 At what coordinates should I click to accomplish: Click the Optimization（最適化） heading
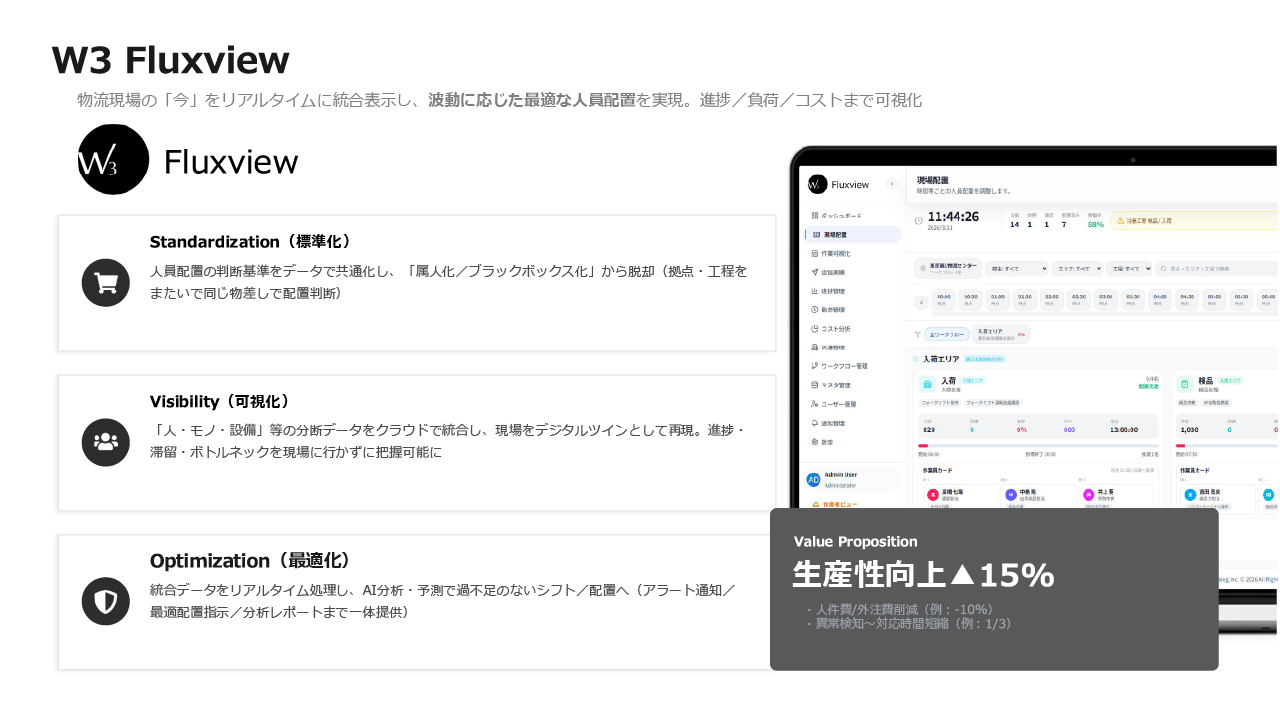[x=250, y=560]
